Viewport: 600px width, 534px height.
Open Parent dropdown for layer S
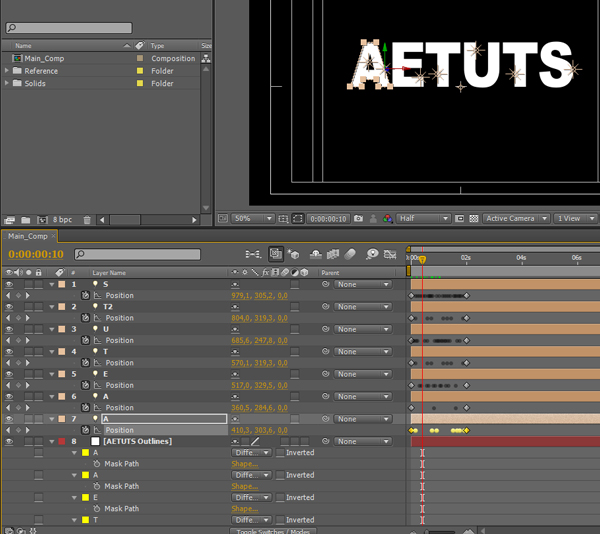(x=363, y=285)
